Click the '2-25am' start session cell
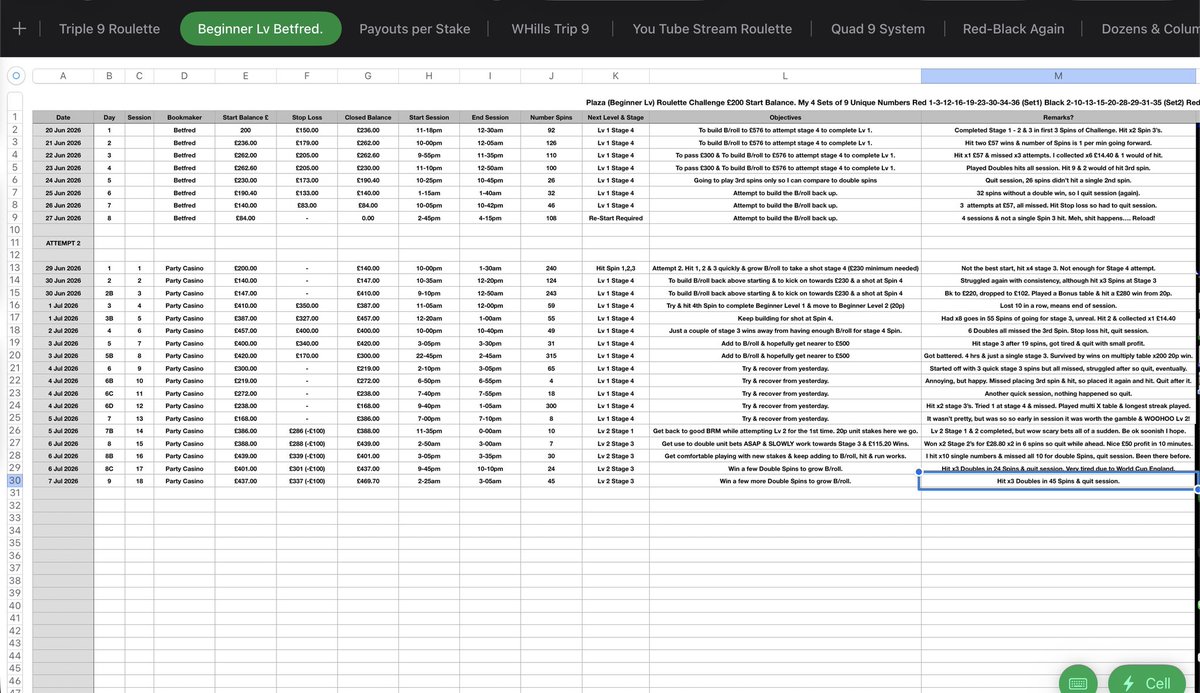 (429, 481)
